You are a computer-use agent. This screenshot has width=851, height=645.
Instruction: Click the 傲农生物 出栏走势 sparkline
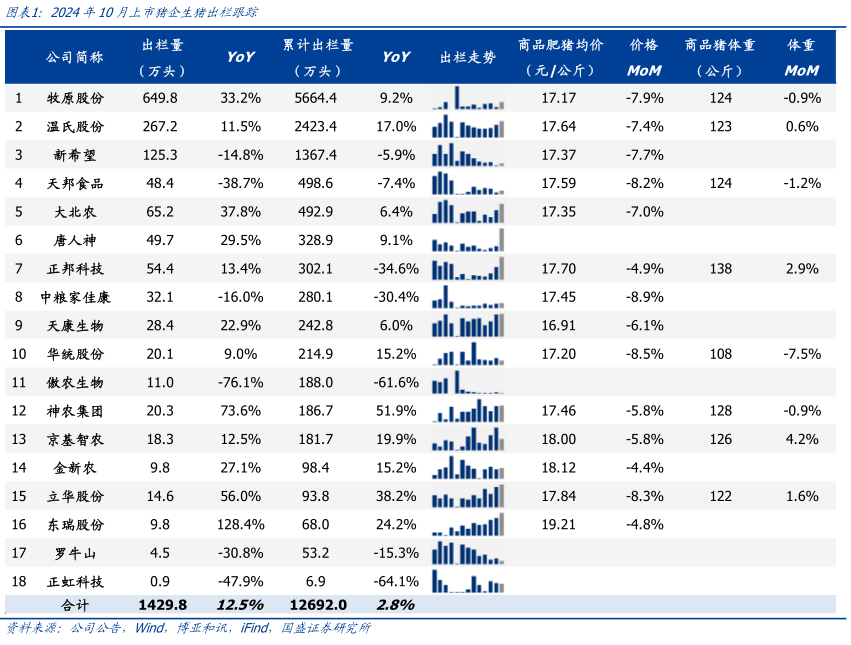point(468,383)
